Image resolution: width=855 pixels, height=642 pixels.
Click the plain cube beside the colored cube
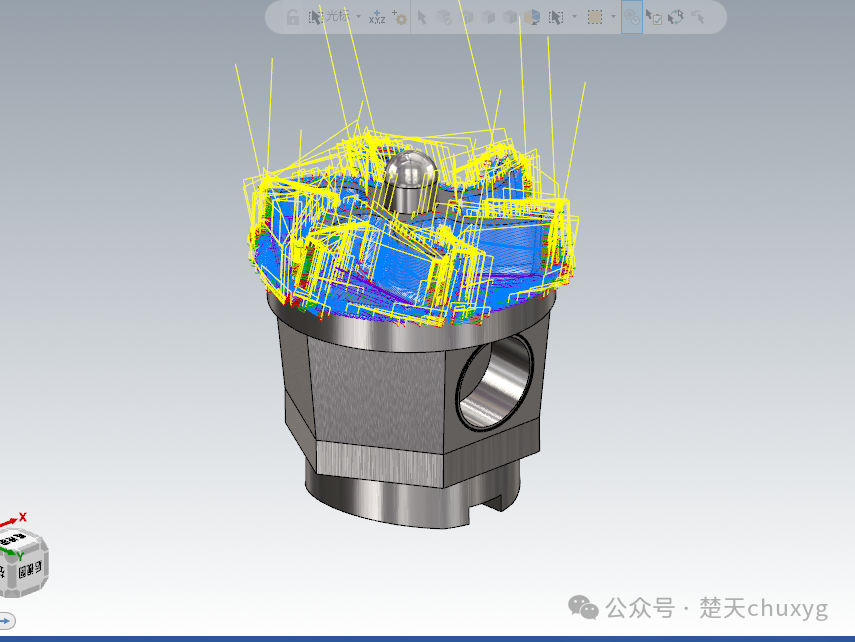(x=510, y=17)
